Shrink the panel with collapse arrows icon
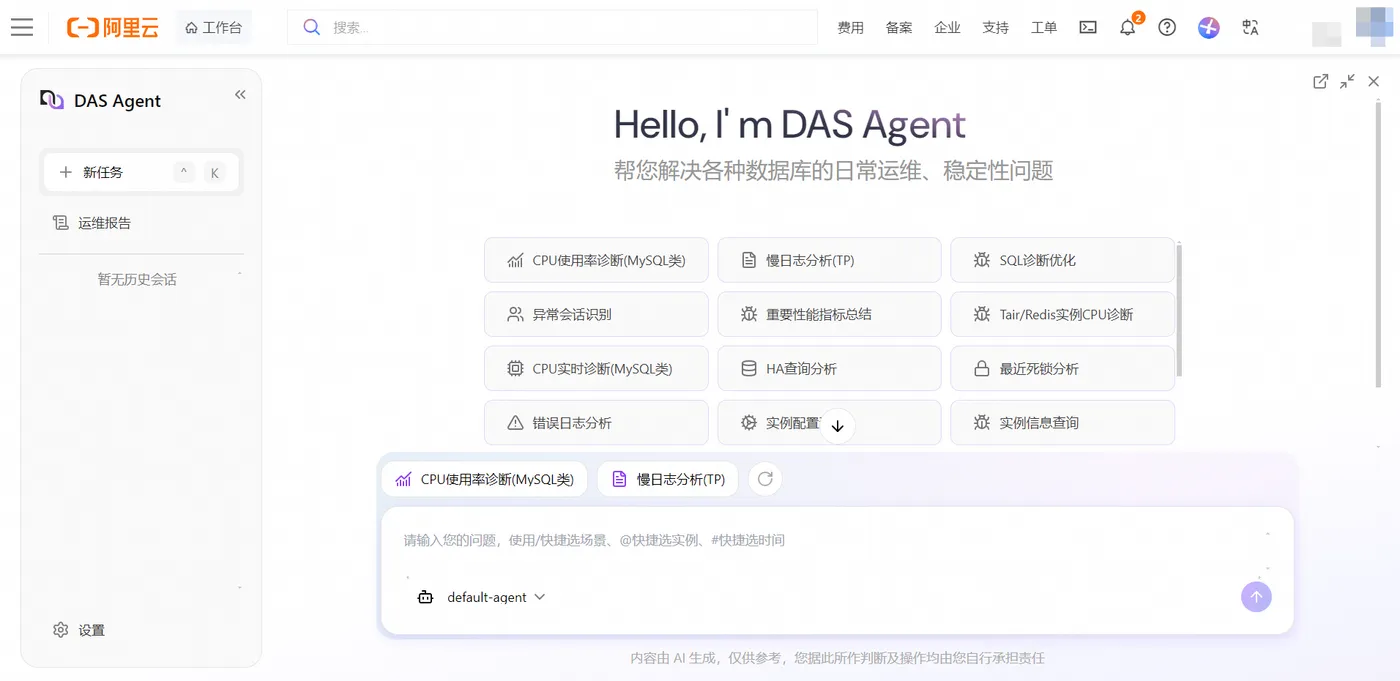The height and width of the screenshot is (681, 1400). [x=1347, y=82]
